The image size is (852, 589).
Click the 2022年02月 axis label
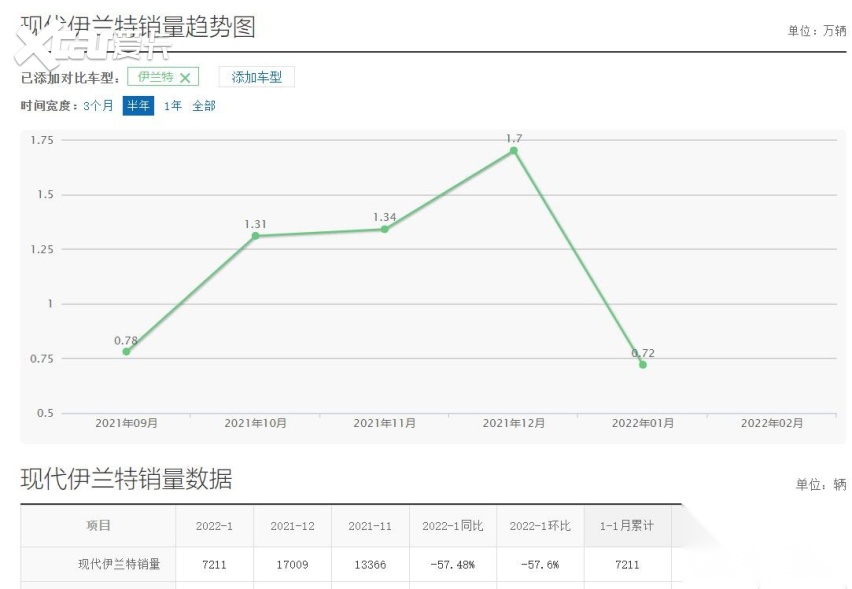tap(772, 423)
